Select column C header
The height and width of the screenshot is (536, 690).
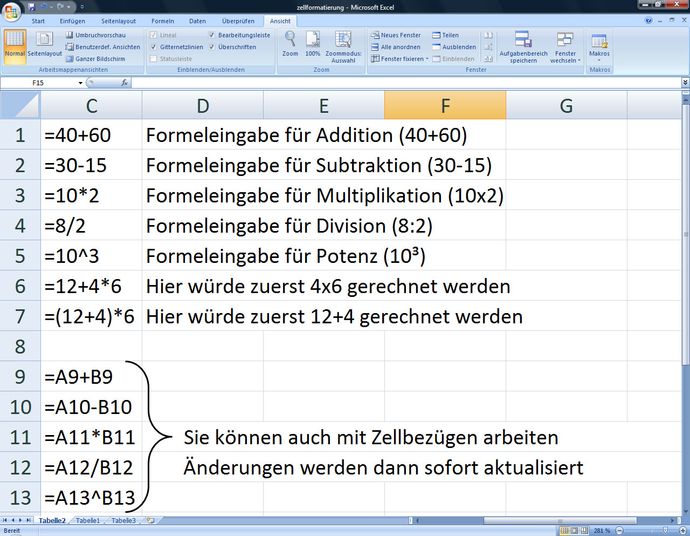(x=92, y=106)
